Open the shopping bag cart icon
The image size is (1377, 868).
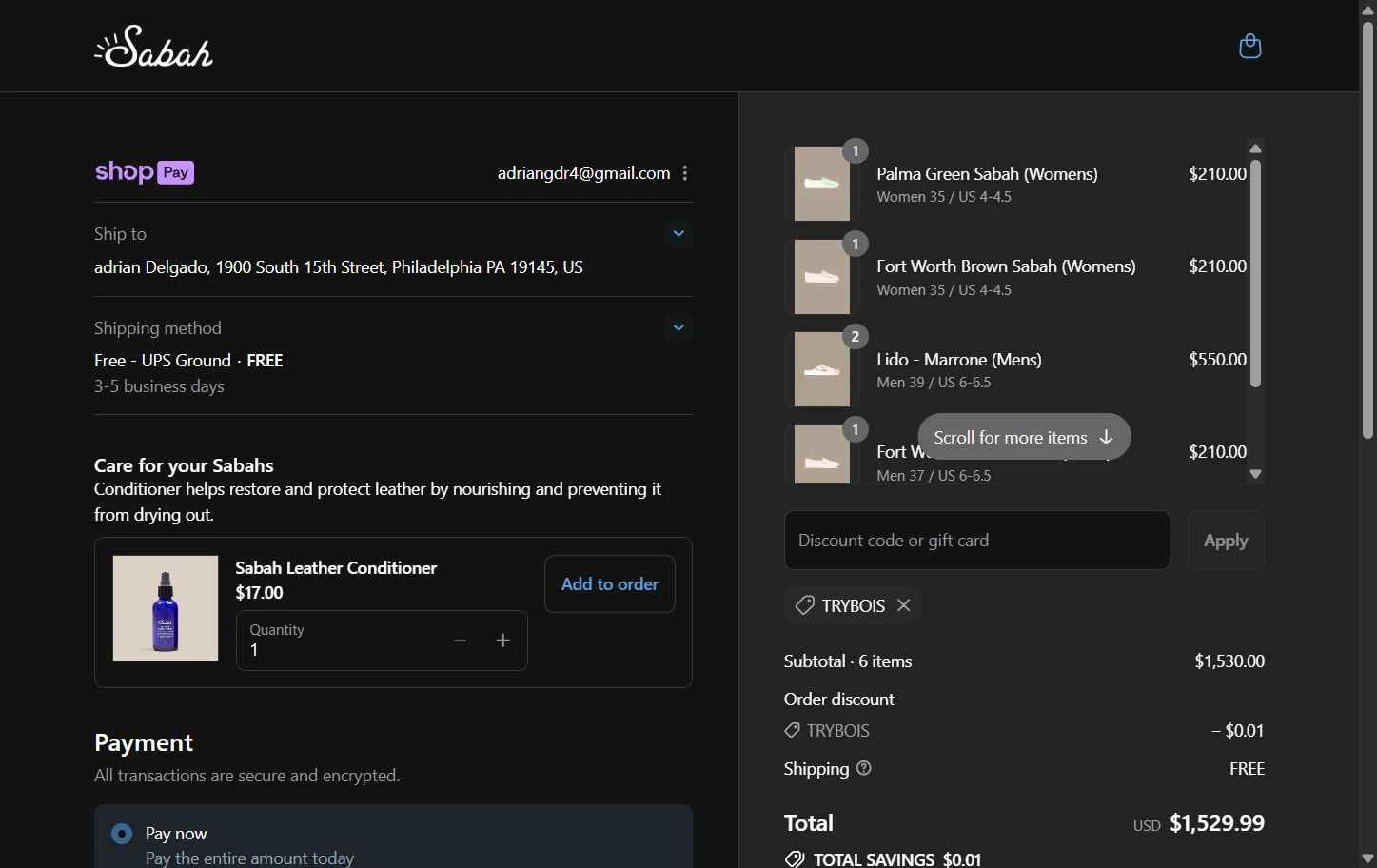pyautogui.click(x=1249, y=46)
